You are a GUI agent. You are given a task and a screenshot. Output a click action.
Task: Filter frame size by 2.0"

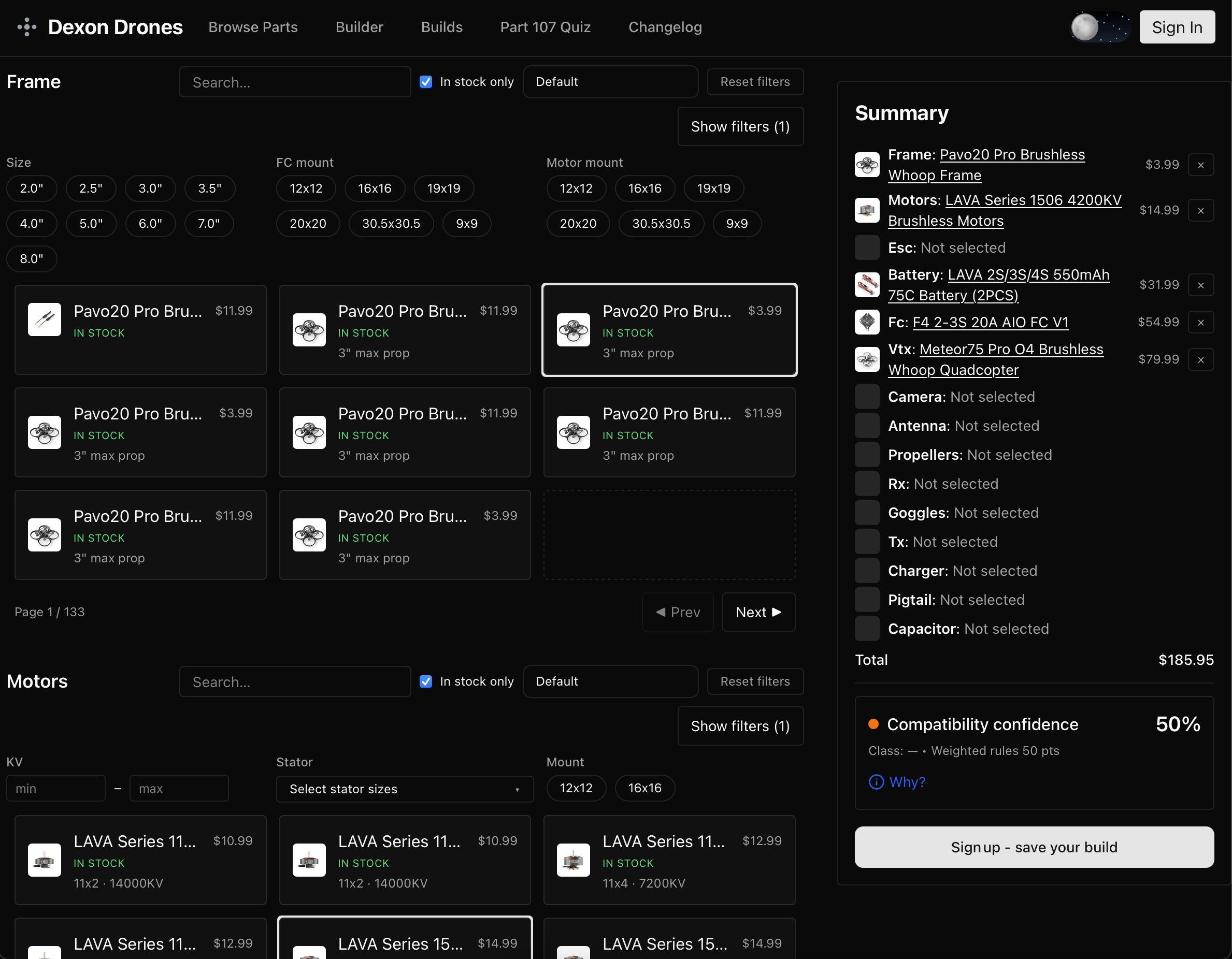(32, 188)
